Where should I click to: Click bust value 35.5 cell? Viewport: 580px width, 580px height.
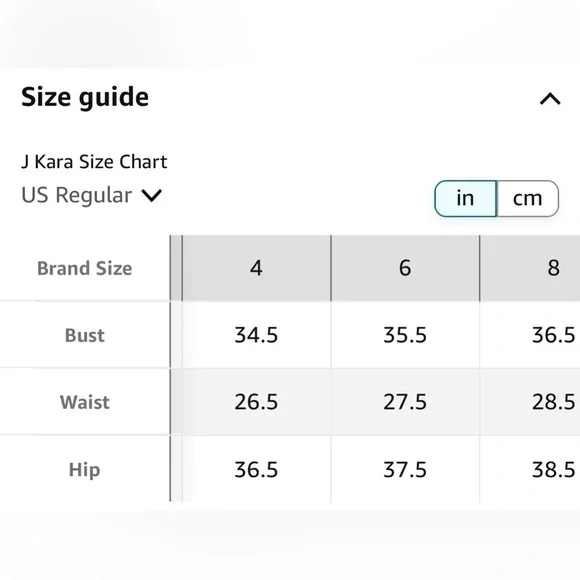click(405, 335)
